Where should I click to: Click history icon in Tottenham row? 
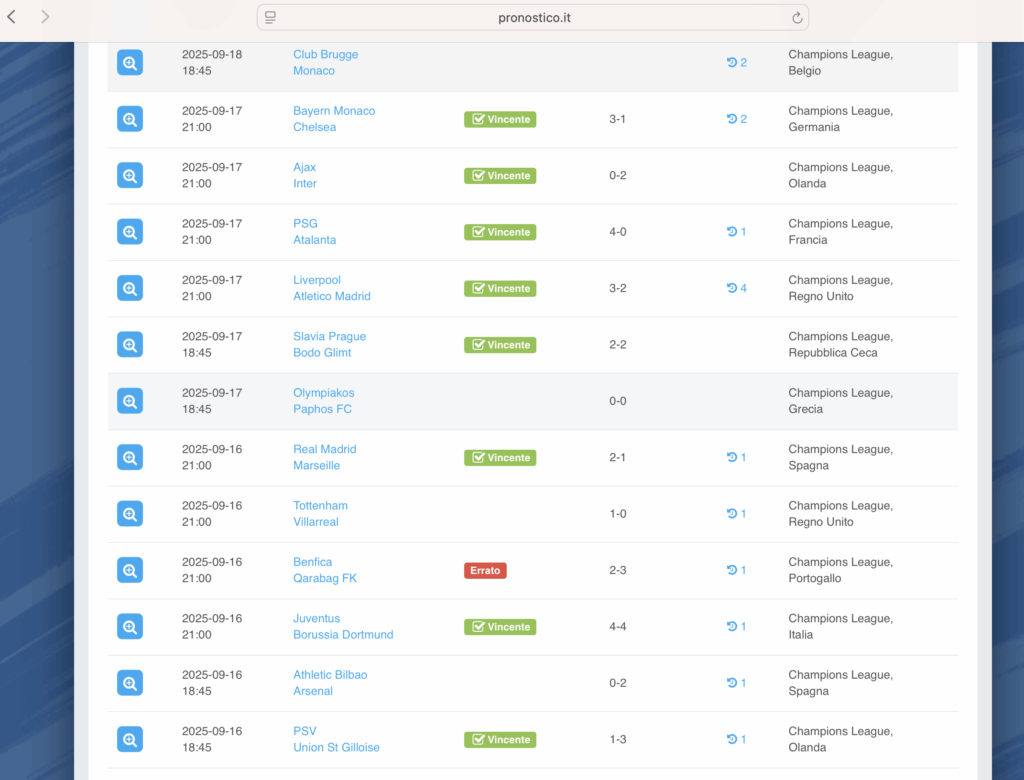[732, 513]
